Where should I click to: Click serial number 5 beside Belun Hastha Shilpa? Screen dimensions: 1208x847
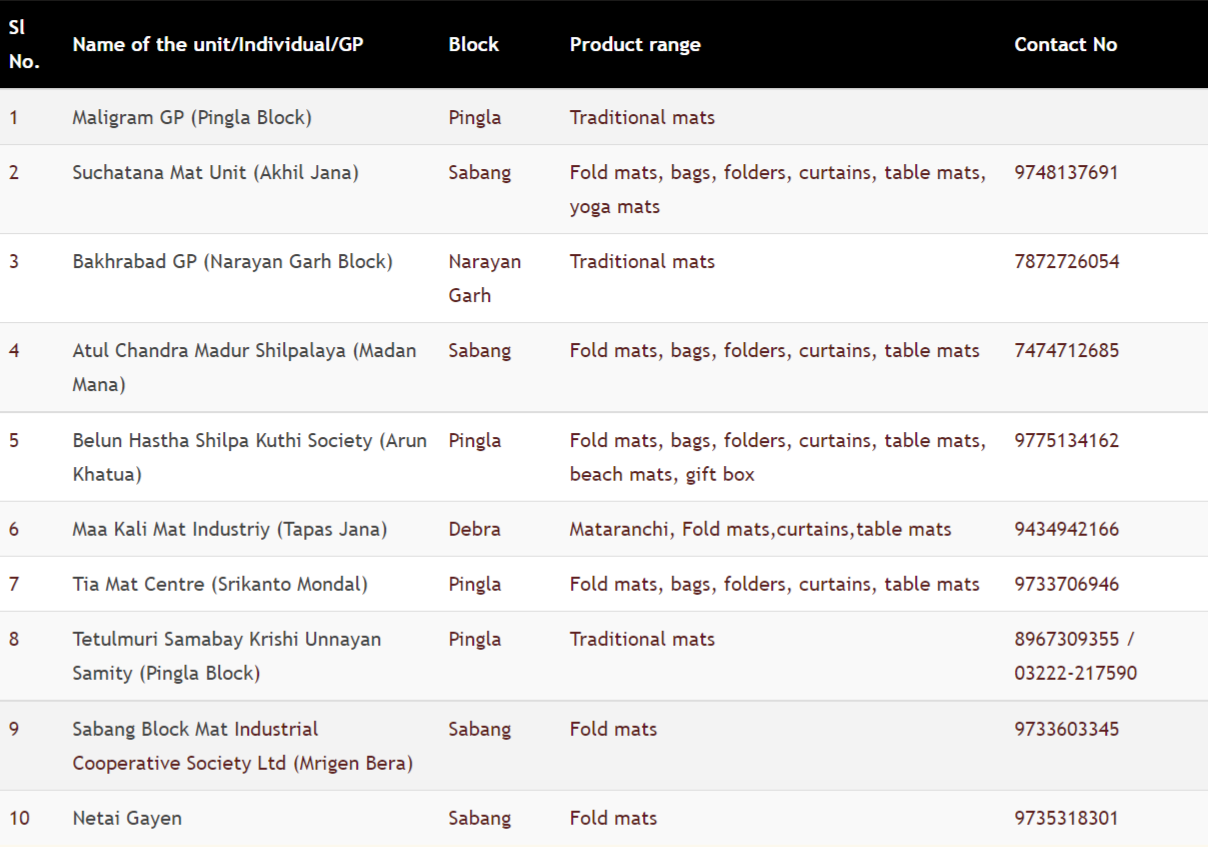click(x=14, y=440)
